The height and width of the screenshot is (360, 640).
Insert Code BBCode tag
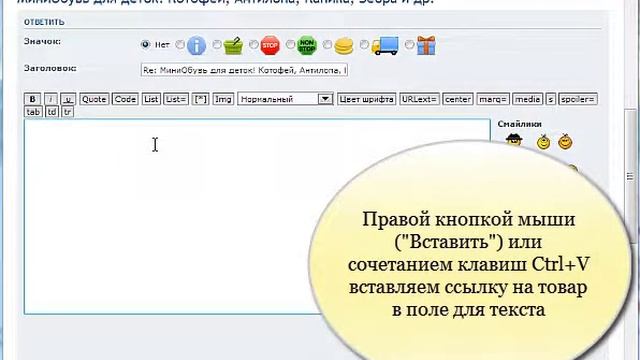click(125, 99)
